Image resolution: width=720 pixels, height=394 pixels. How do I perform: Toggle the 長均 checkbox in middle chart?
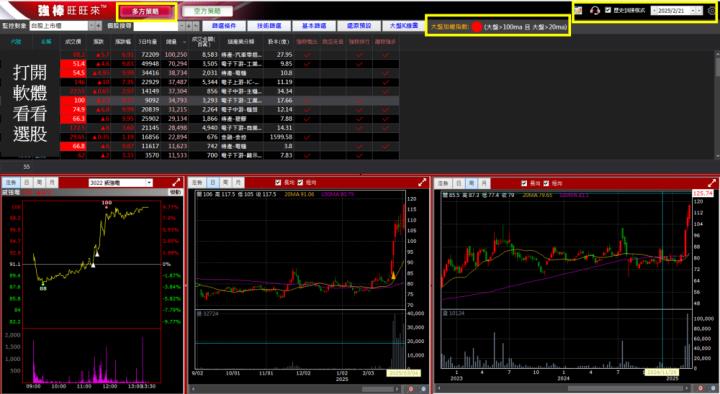click(x=278, y=183)
